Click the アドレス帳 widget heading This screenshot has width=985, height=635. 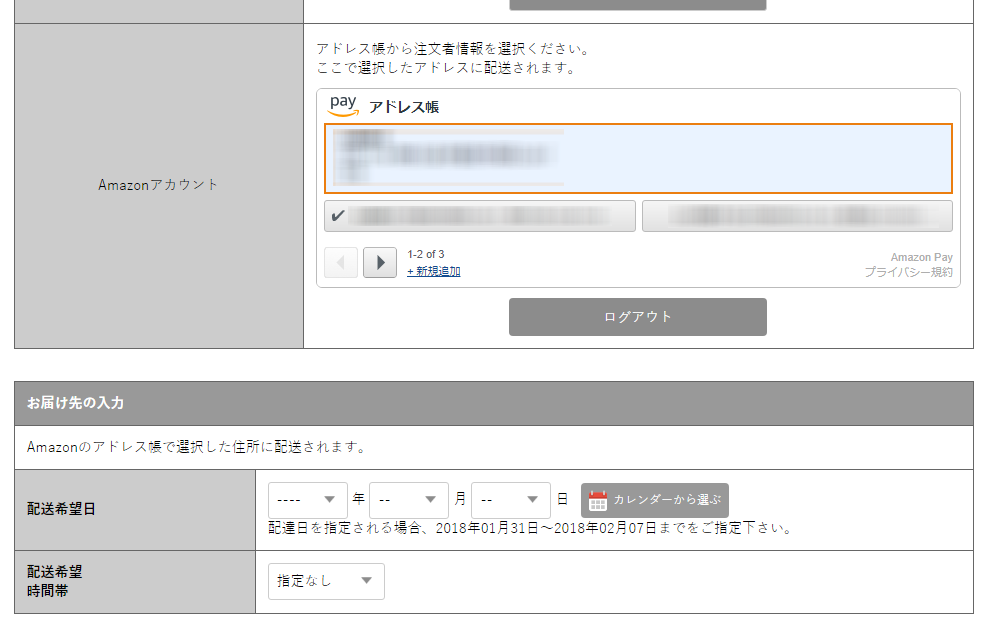pos(404,107)
